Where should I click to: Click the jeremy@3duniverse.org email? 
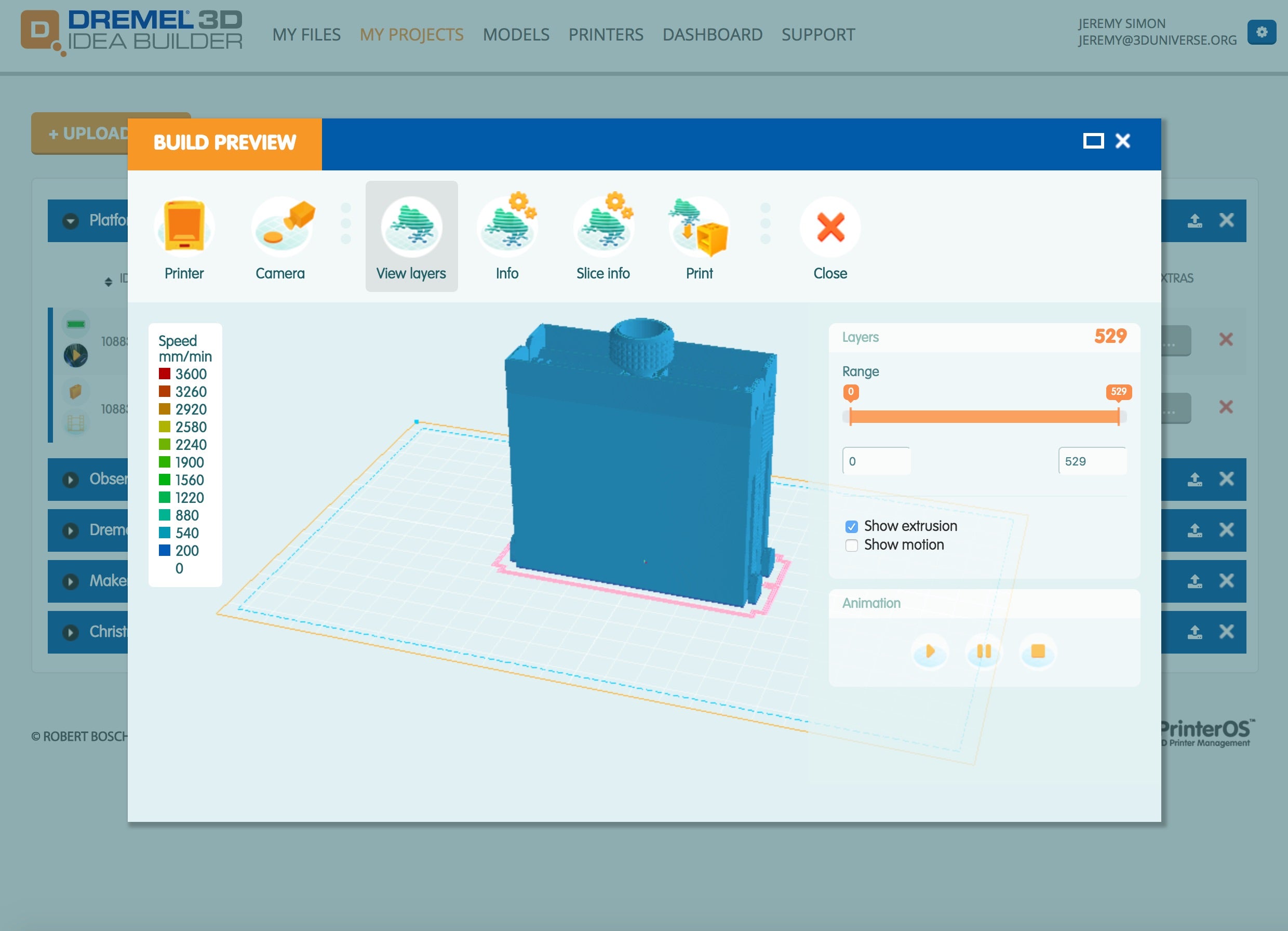tap(1158, 41)
